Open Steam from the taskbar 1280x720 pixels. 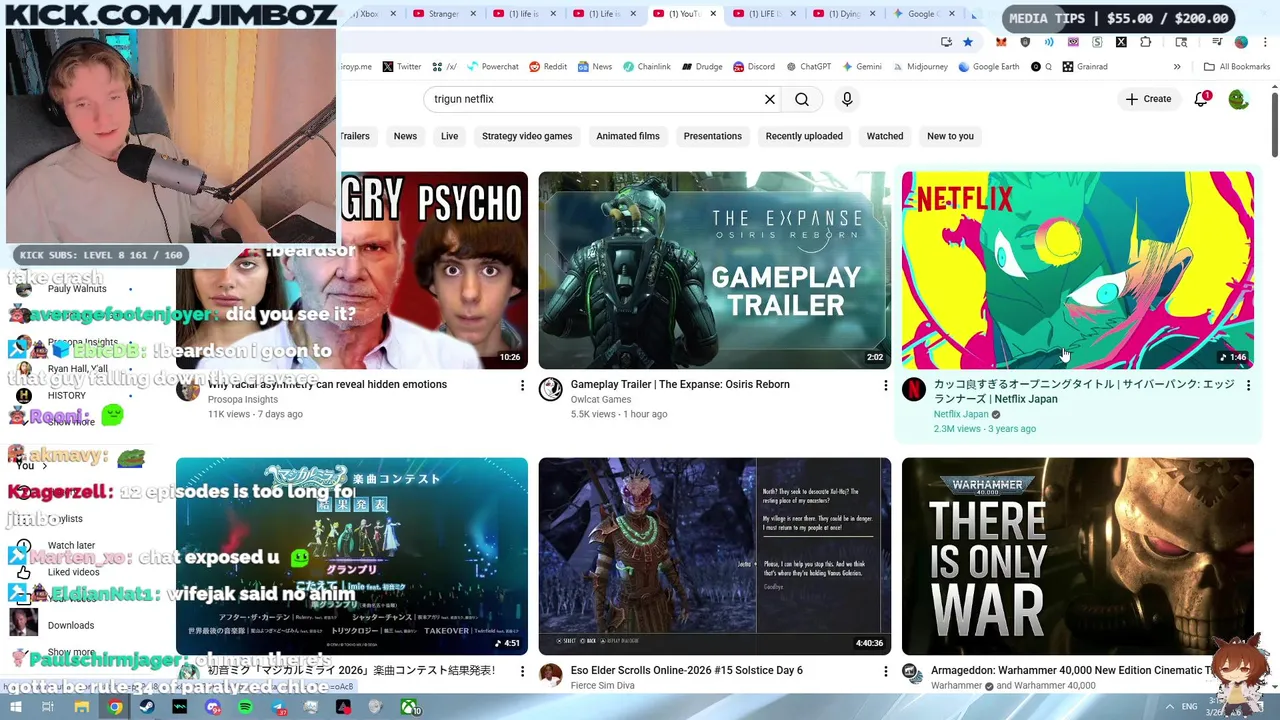click(147, 707)
